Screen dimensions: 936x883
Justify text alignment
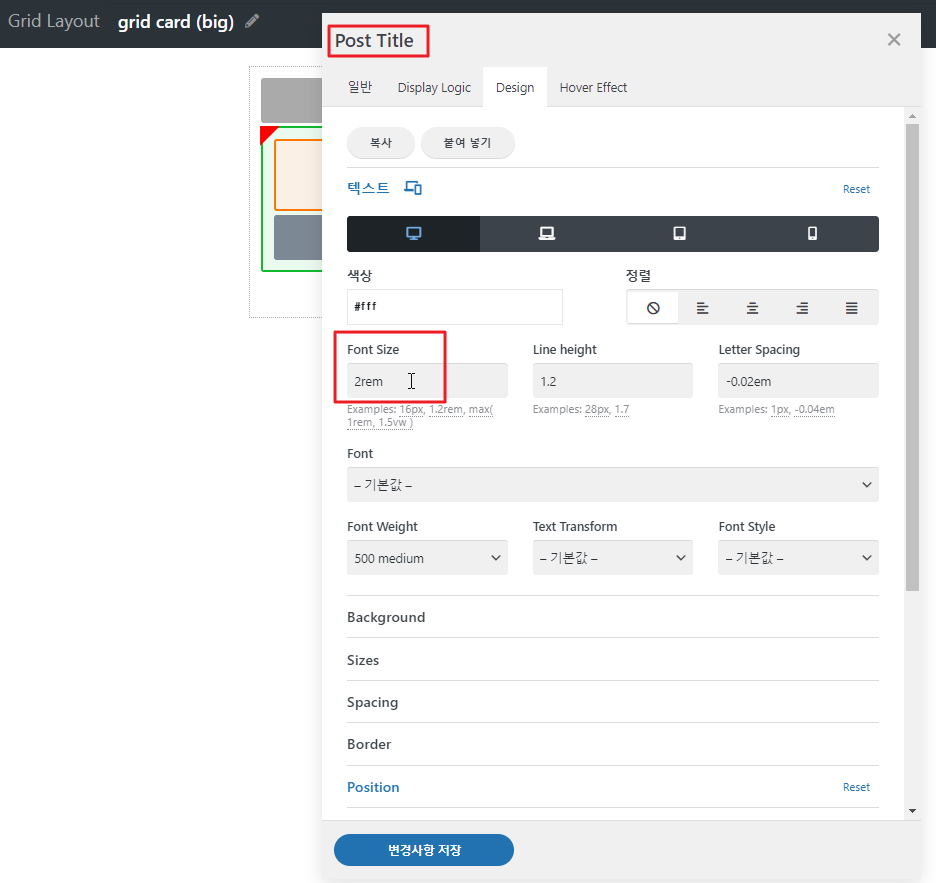pos(852,307)
